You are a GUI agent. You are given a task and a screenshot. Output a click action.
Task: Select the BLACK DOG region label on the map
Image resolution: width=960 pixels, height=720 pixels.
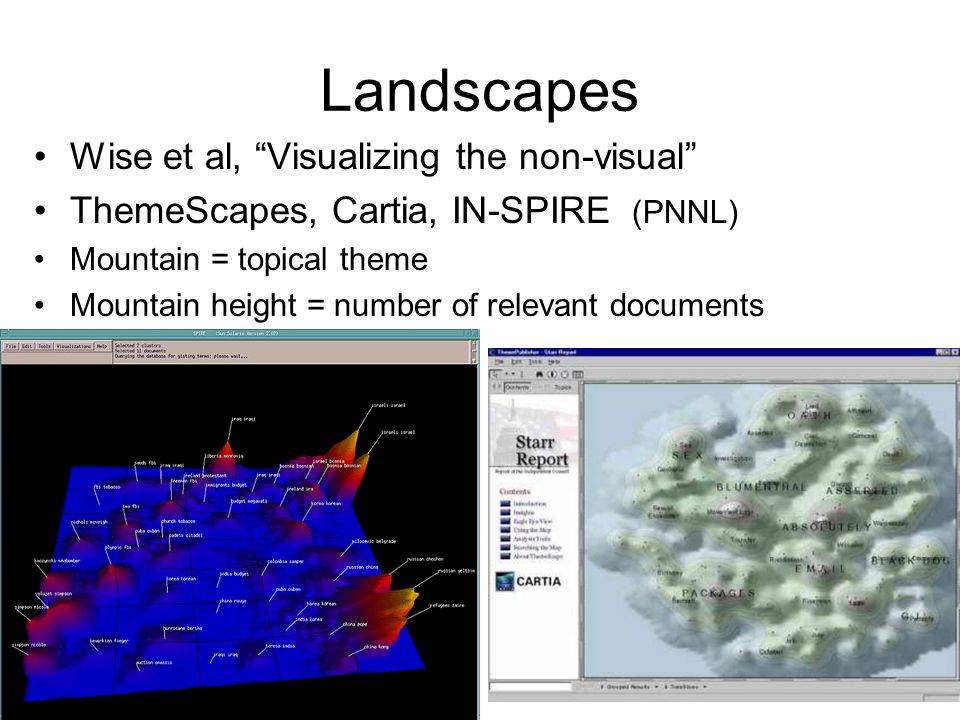tap(910, 560)
